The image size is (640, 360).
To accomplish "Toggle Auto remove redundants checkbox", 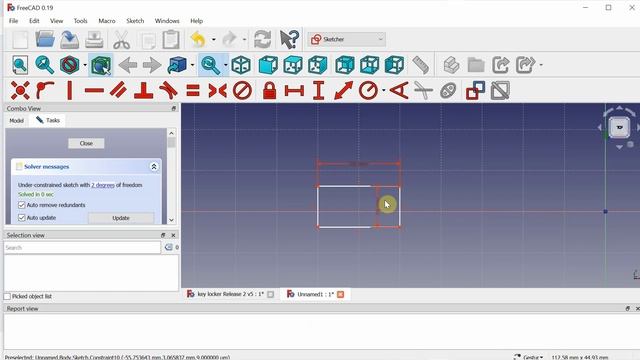I will 22,205.
